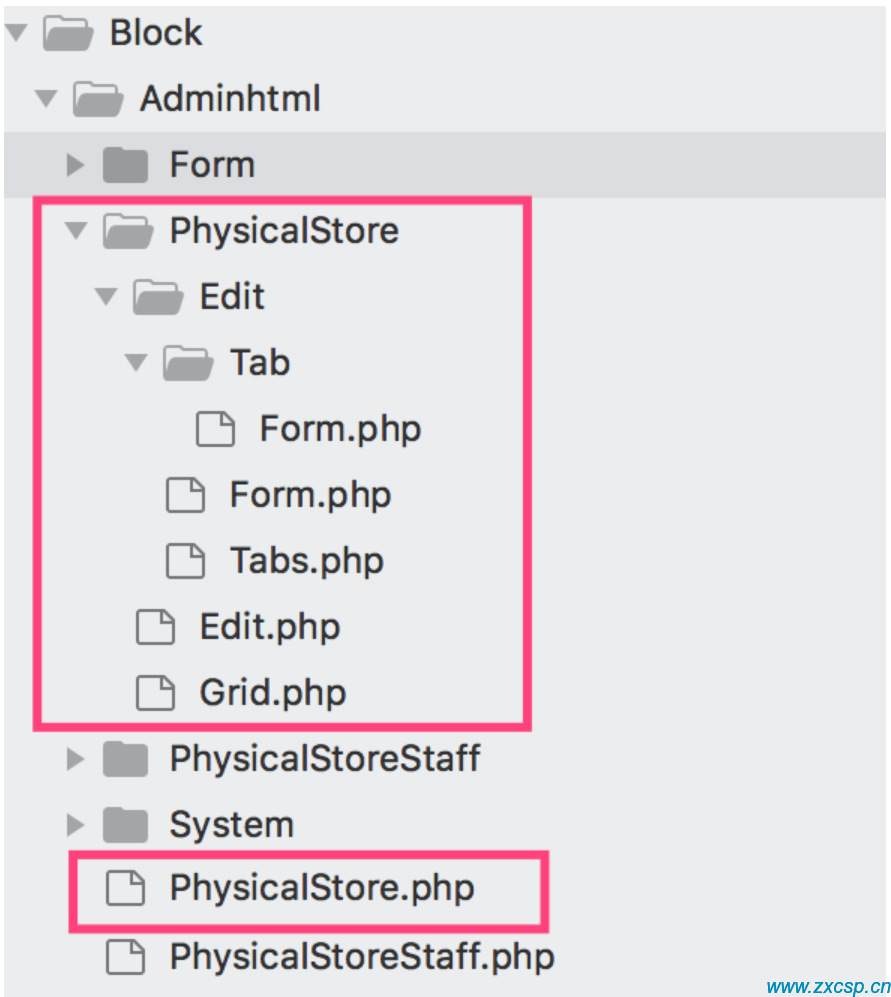Collapse the PhysicalStore folder arrow
The height and width of the screenshot is (997, 891).
[76, 231]
